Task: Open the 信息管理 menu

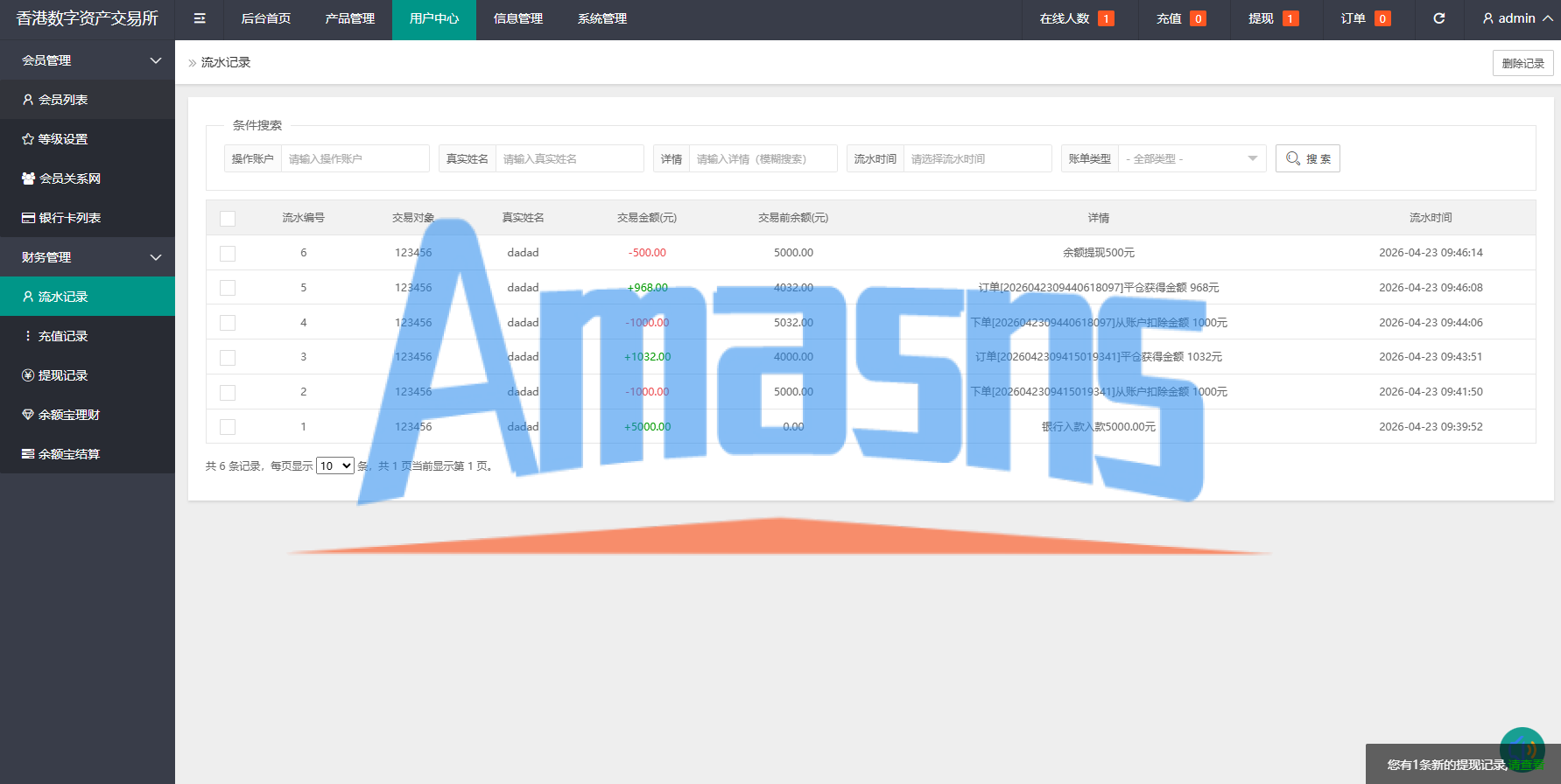Action: pos(518,18)
